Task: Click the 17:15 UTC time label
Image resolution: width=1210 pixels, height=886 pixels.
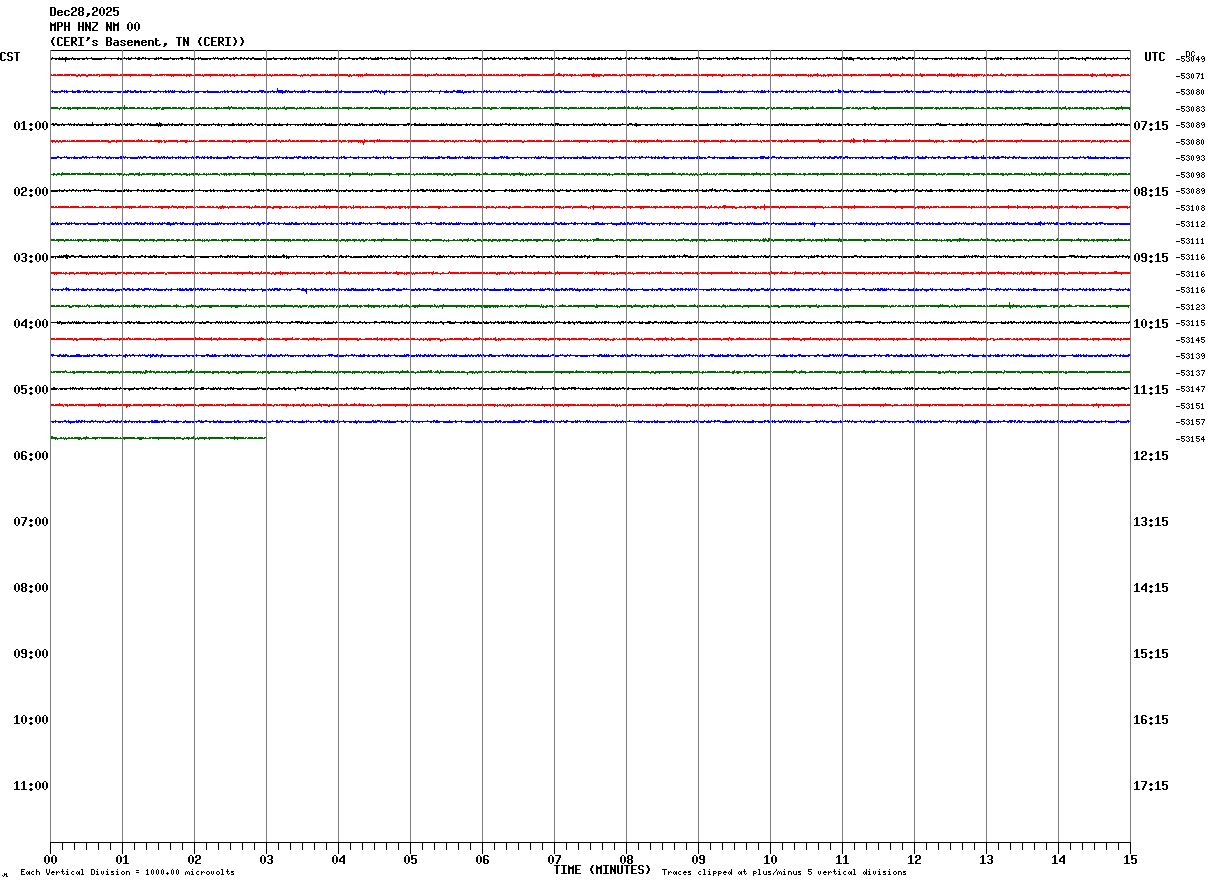Action: (1150, 786)
